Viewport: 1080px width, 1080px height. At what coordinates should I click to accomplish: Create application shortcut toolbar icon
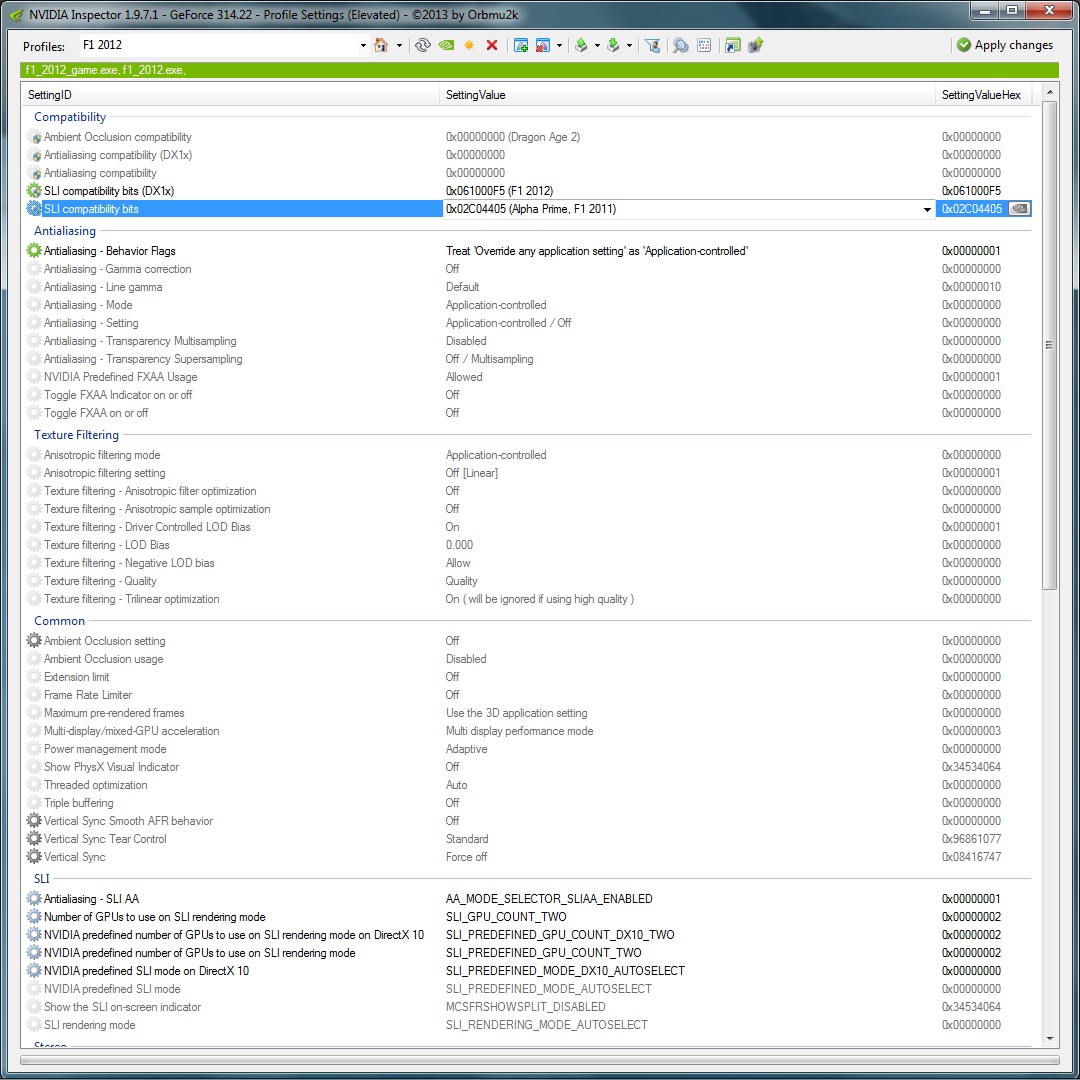pyautogui.click(x=733, y=45)
